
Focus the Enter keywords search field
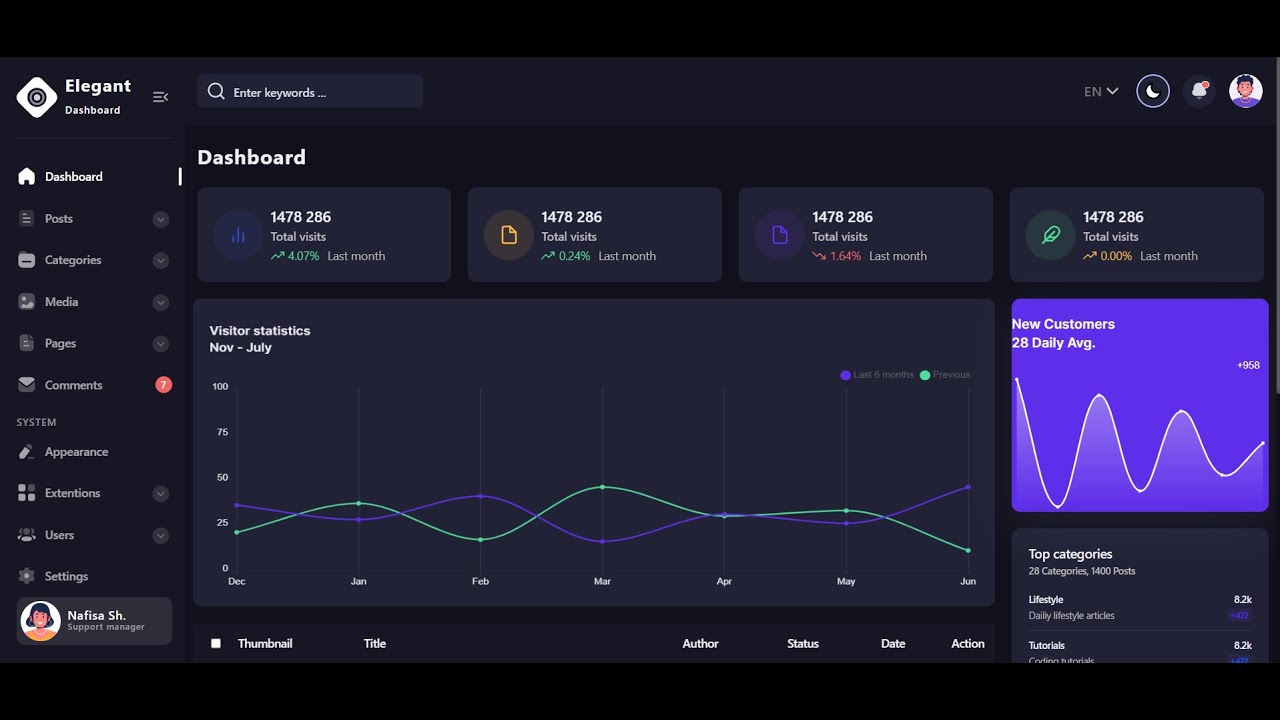pyautogui.click(x=310, y=92)
